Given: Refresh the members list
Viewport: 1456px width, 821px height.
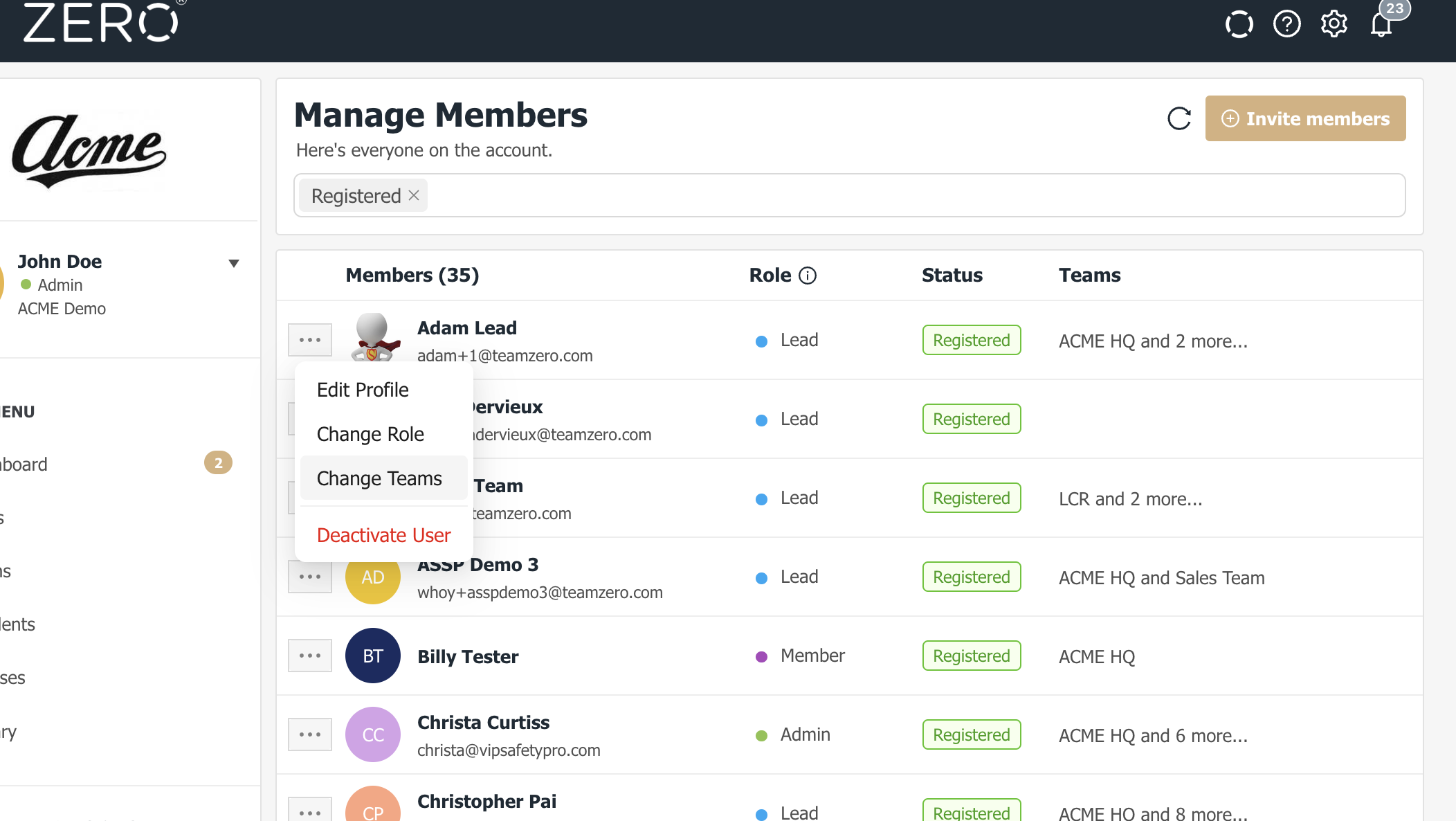Looking at the screenshot, I should pos(1179,118).
